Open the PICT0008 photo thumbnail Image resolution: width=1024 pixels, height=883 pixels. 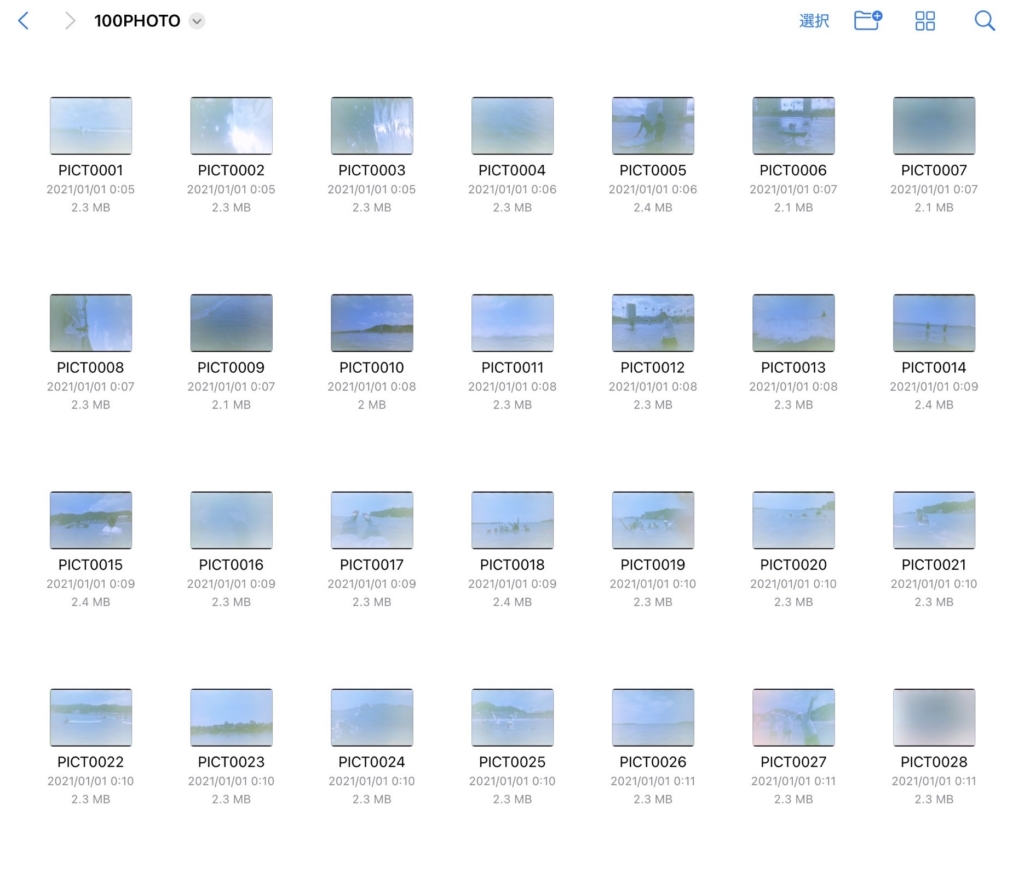tap(91, 323)
